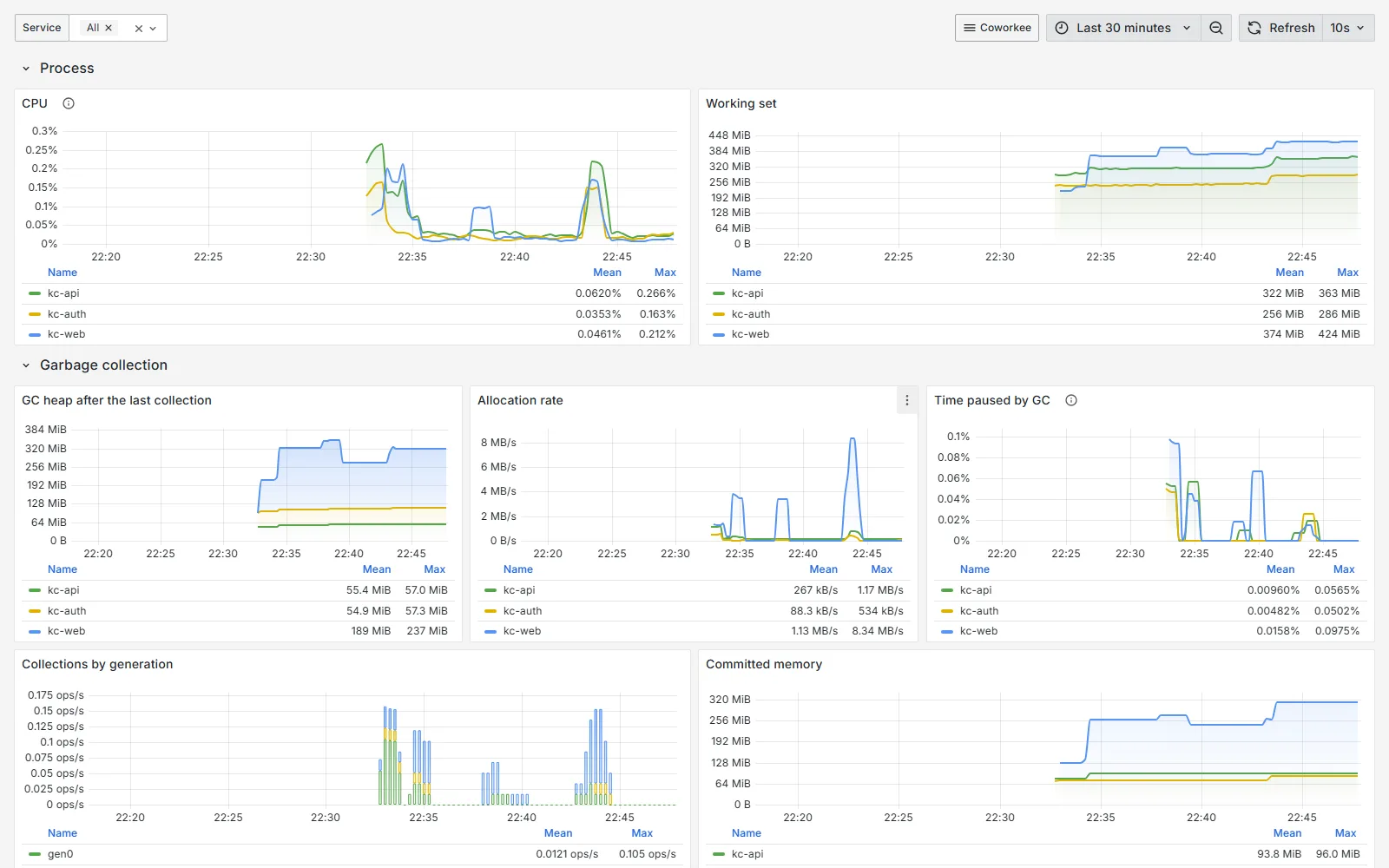Screen dimensions: 1389x868
Task: Click the Service variable label
Action: (x=42, y=28)
